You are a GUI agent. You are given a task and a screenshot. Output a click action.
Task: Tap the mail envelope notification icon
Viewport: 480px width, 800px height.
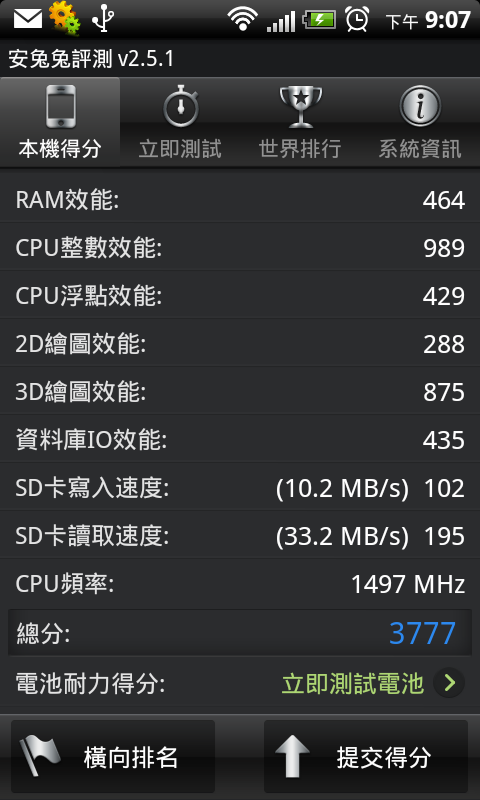28,19
